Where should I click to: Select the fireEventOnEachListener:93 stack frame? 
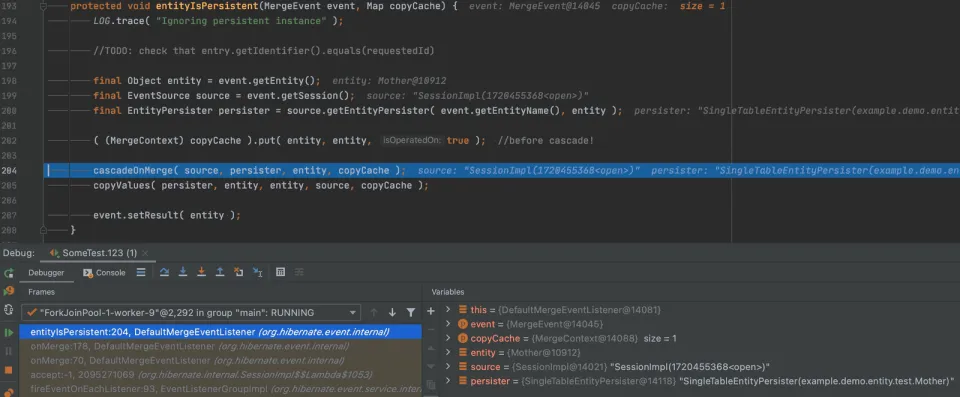(220, 388)
